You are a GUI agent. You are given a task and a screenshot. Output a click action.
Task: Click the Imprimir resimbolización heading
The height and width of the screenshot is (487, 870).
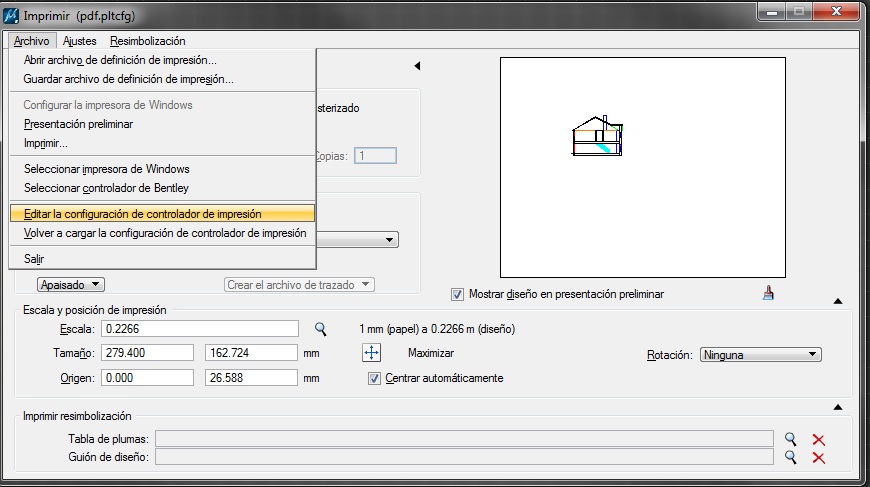click(x=77, y=416)
